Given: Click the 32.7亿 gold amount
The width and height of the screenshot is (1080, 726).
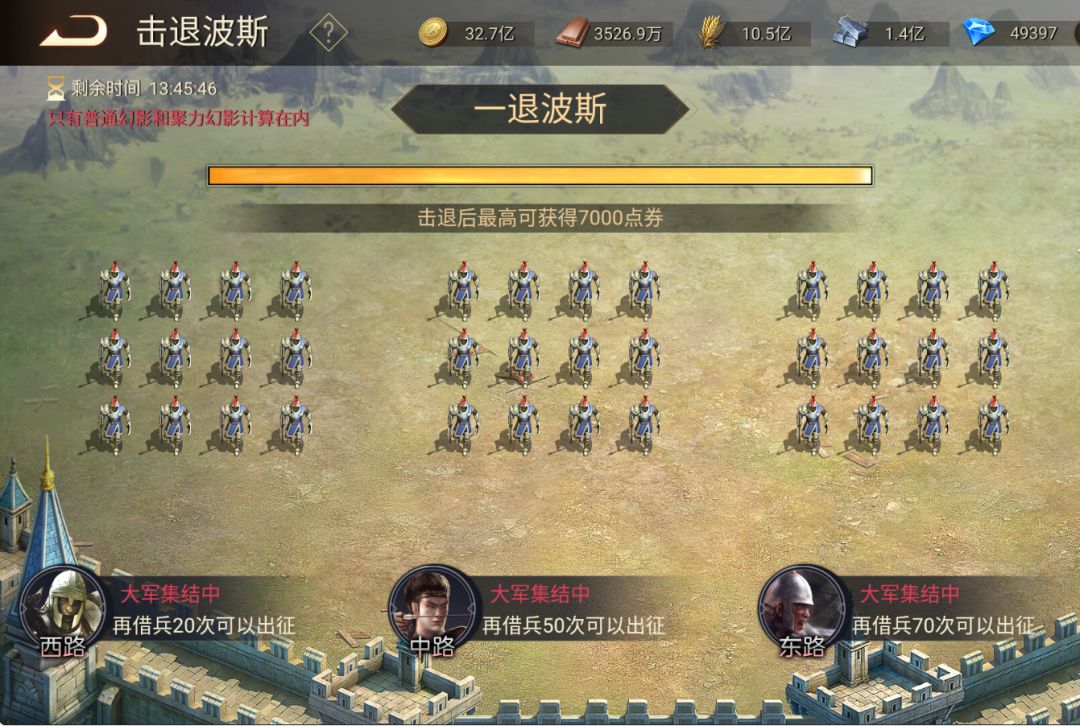Looking at the screenshot, I should (x=489, y=33).
